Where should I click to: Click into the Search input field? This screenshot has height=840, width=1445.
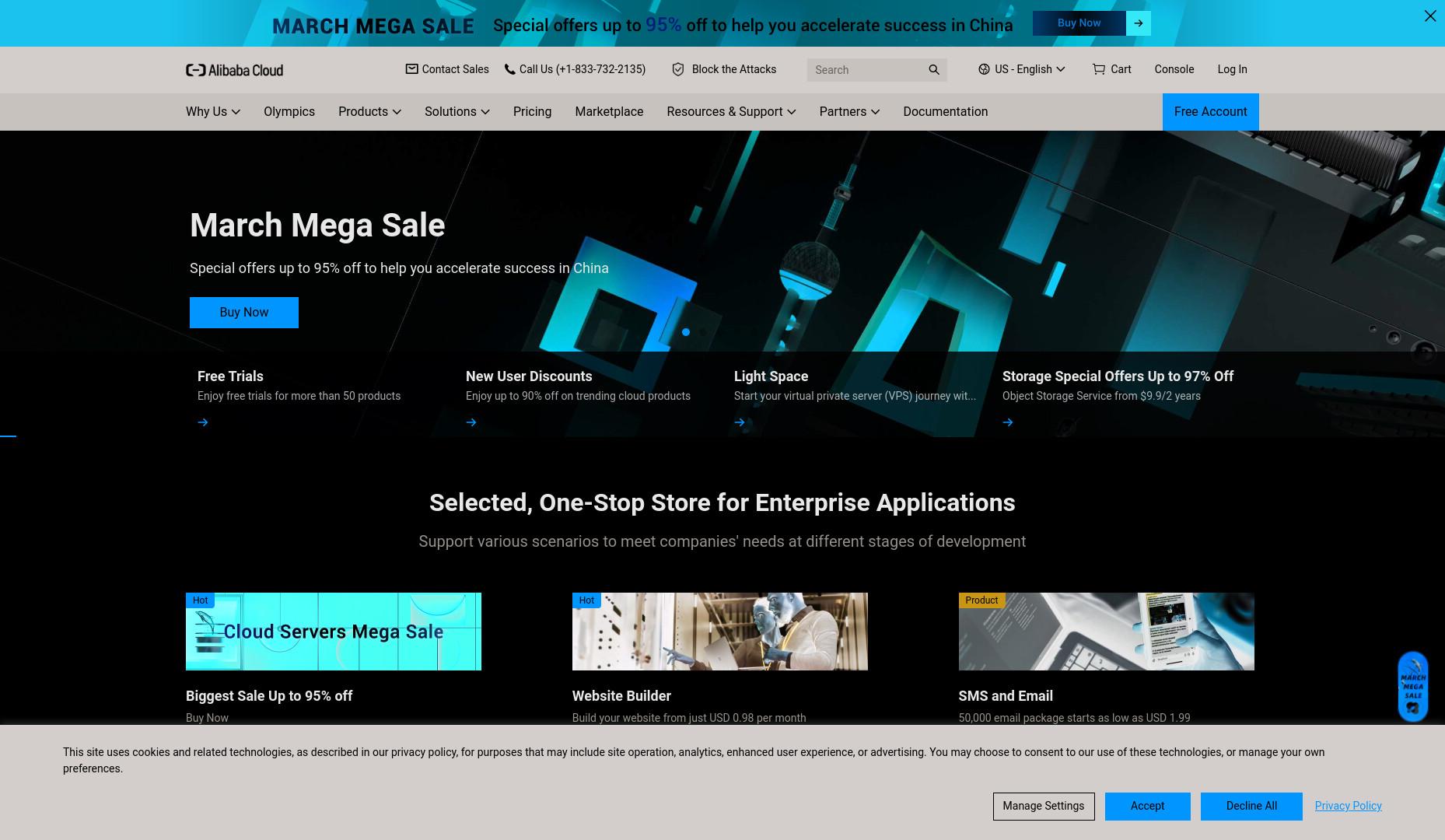866,70
